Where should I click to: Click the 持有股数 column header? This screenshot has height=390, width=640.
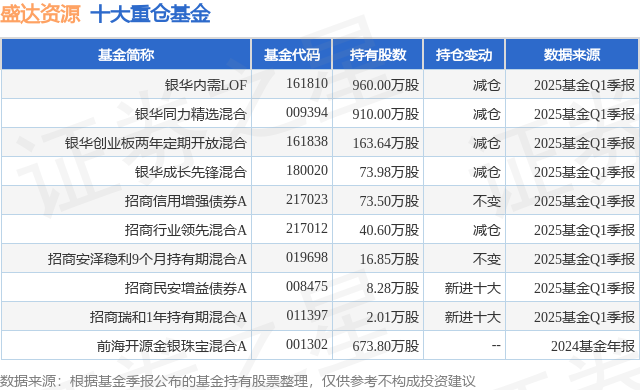point(378,55)
